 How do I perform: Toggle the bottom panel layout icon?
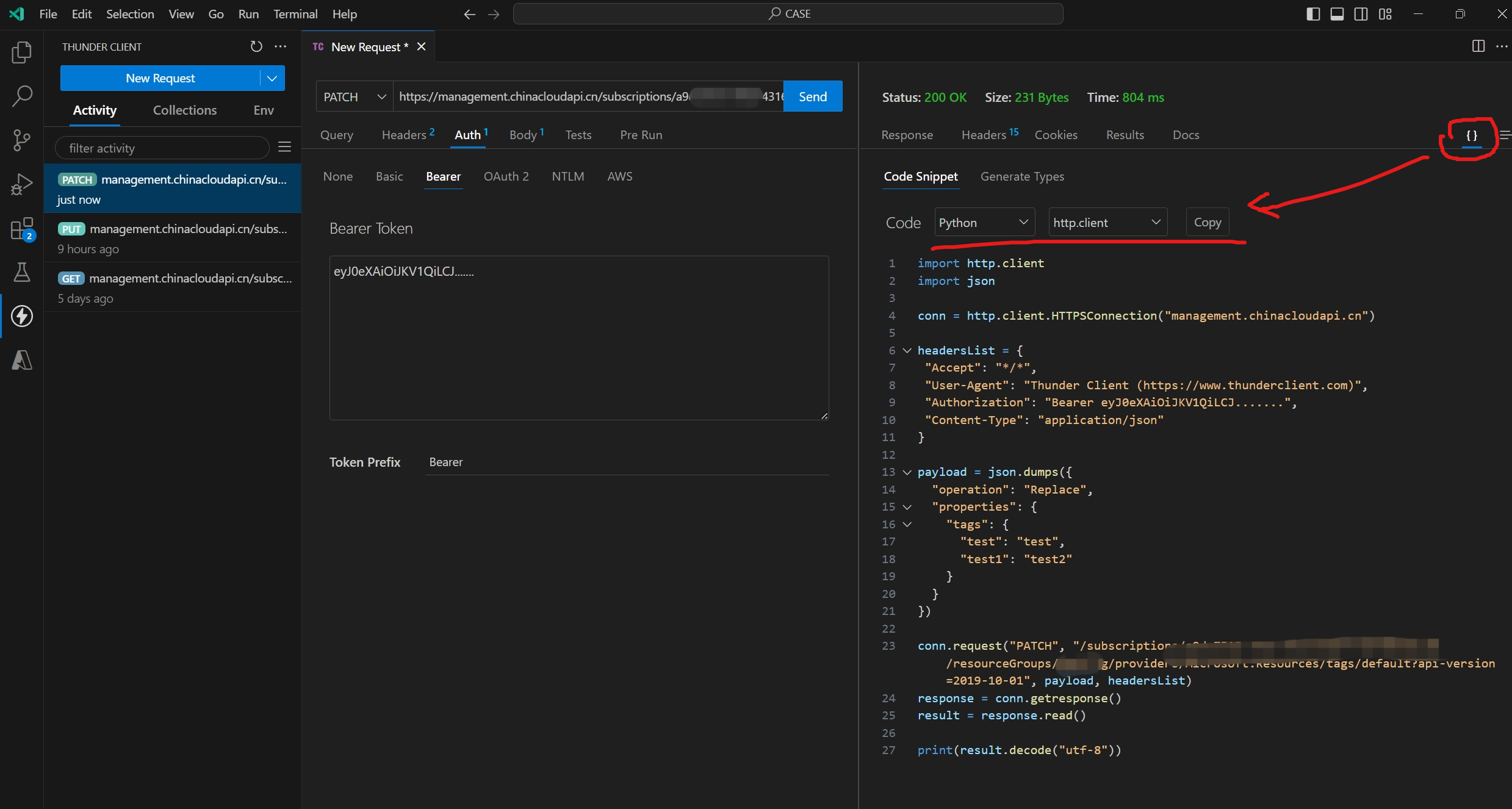point(1337,14)
